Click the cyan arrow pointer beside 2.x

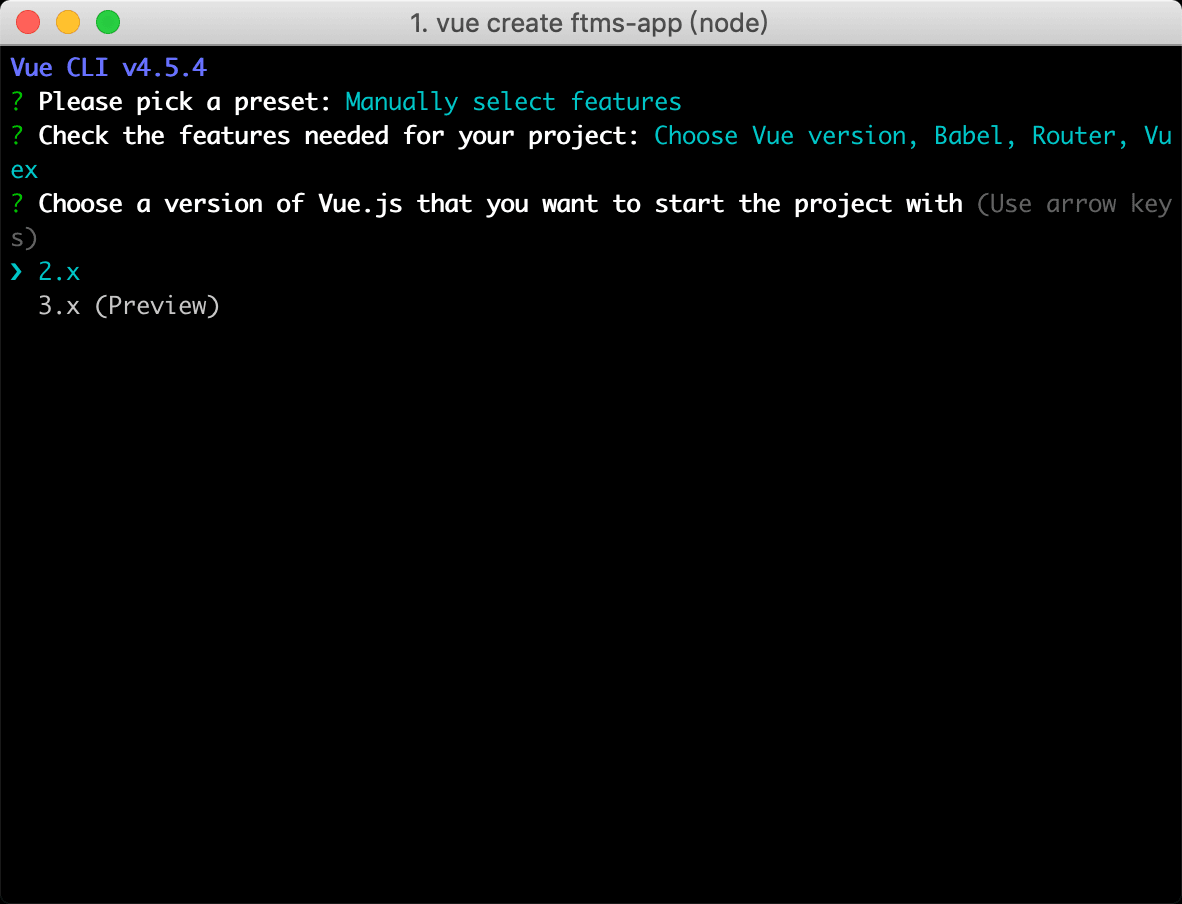pyautogui.click(x=17, y=272)
